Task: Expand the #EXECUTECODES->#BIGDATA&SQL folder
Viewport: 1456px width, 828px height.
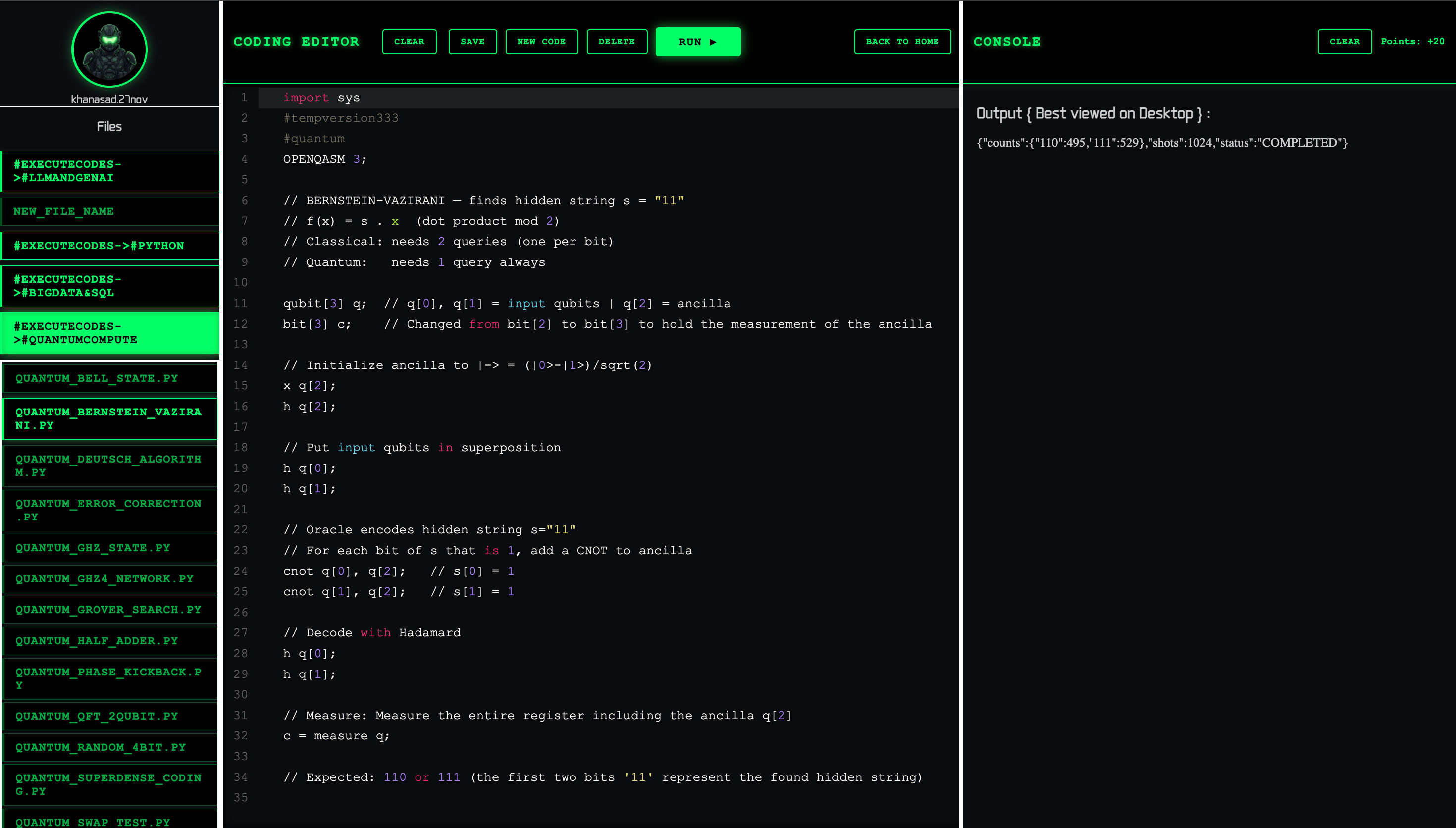Action: point(110,286)
